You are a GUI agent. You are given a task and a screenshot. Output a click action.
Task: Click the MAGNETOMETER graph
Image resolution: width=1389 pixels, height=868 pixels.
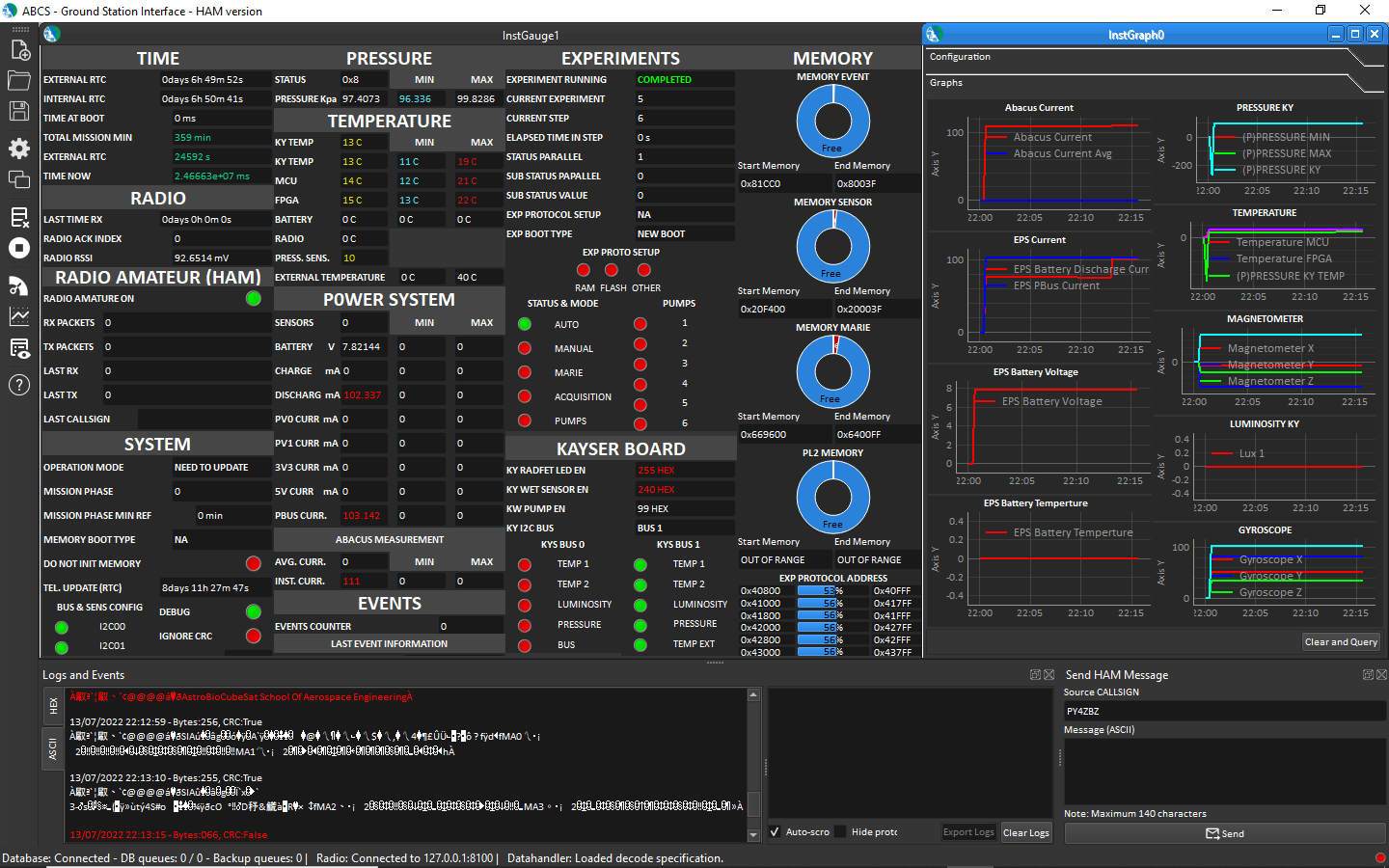1265,363
